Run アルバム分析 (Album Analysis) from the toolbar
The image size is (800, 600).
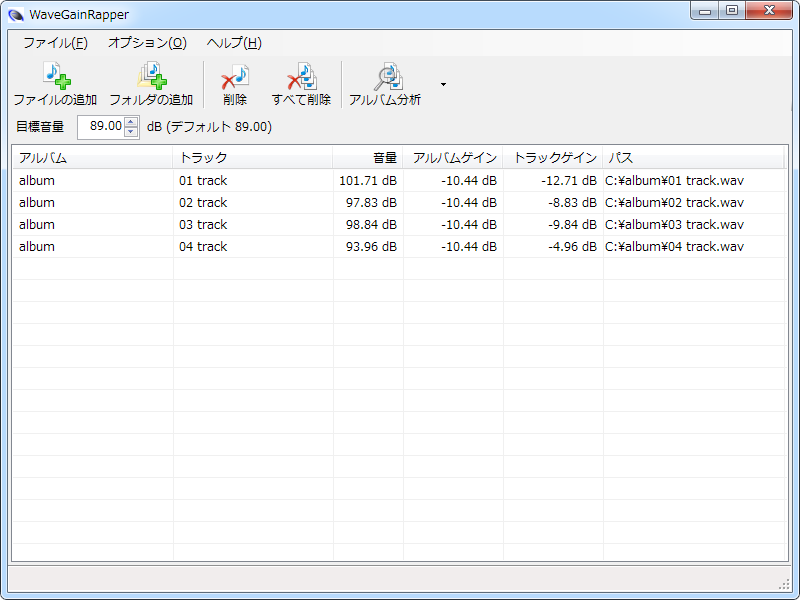click(385, 77)
